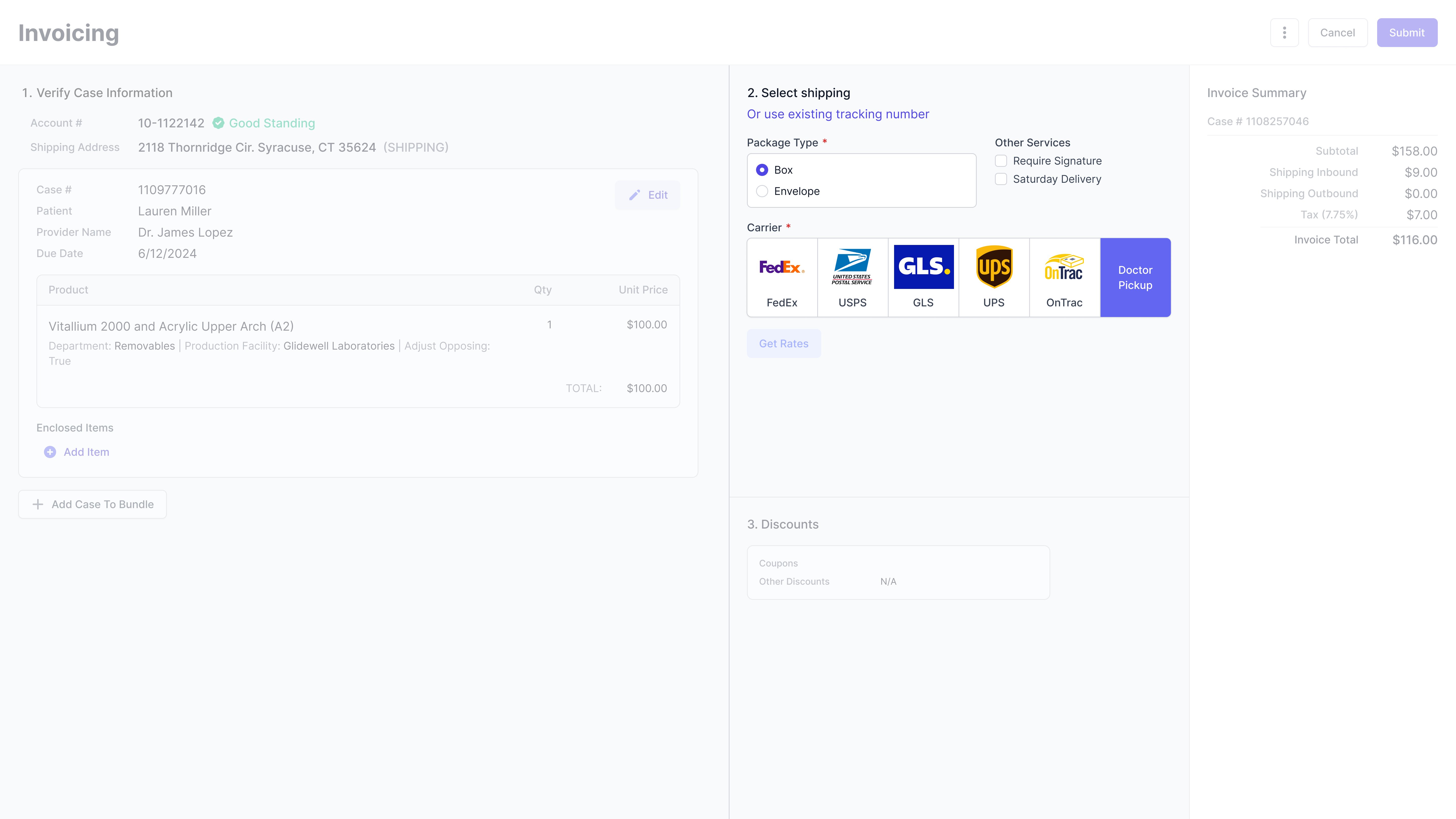The width and height of the screenshot is (1456, 819).
Task: Click Shipping Inbound value $9.00
Action: click(x=1421, y=172)
